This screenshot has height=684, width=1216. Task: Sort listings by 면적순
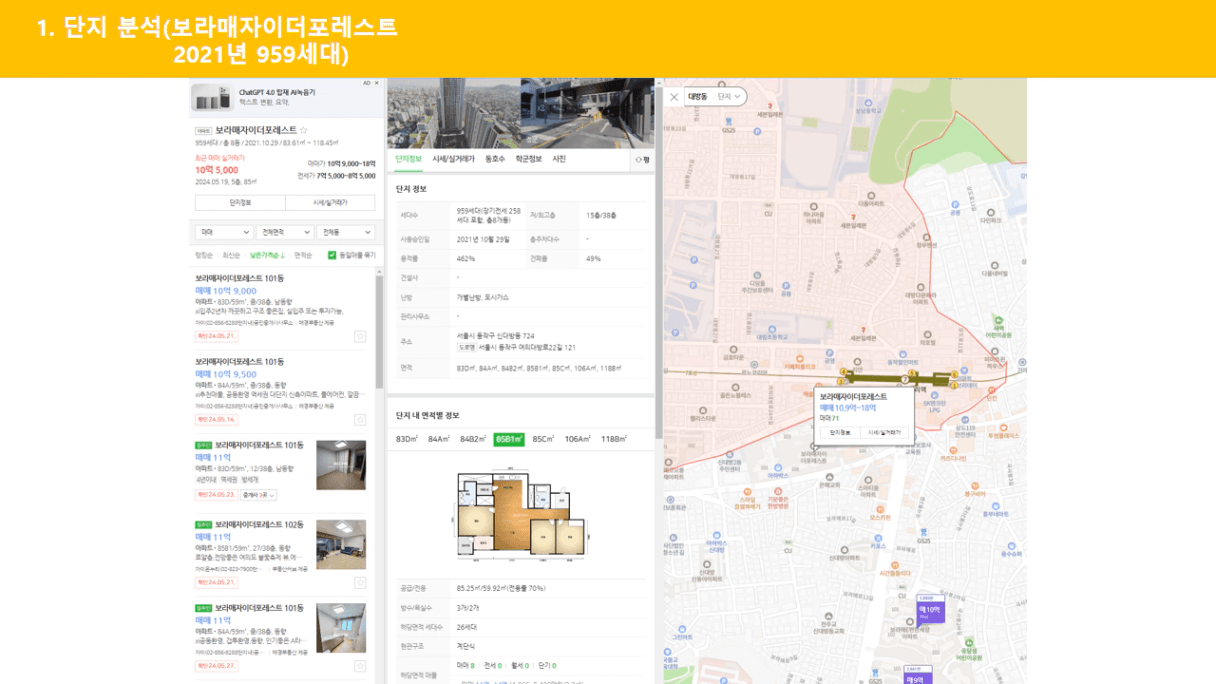point(303,255)
